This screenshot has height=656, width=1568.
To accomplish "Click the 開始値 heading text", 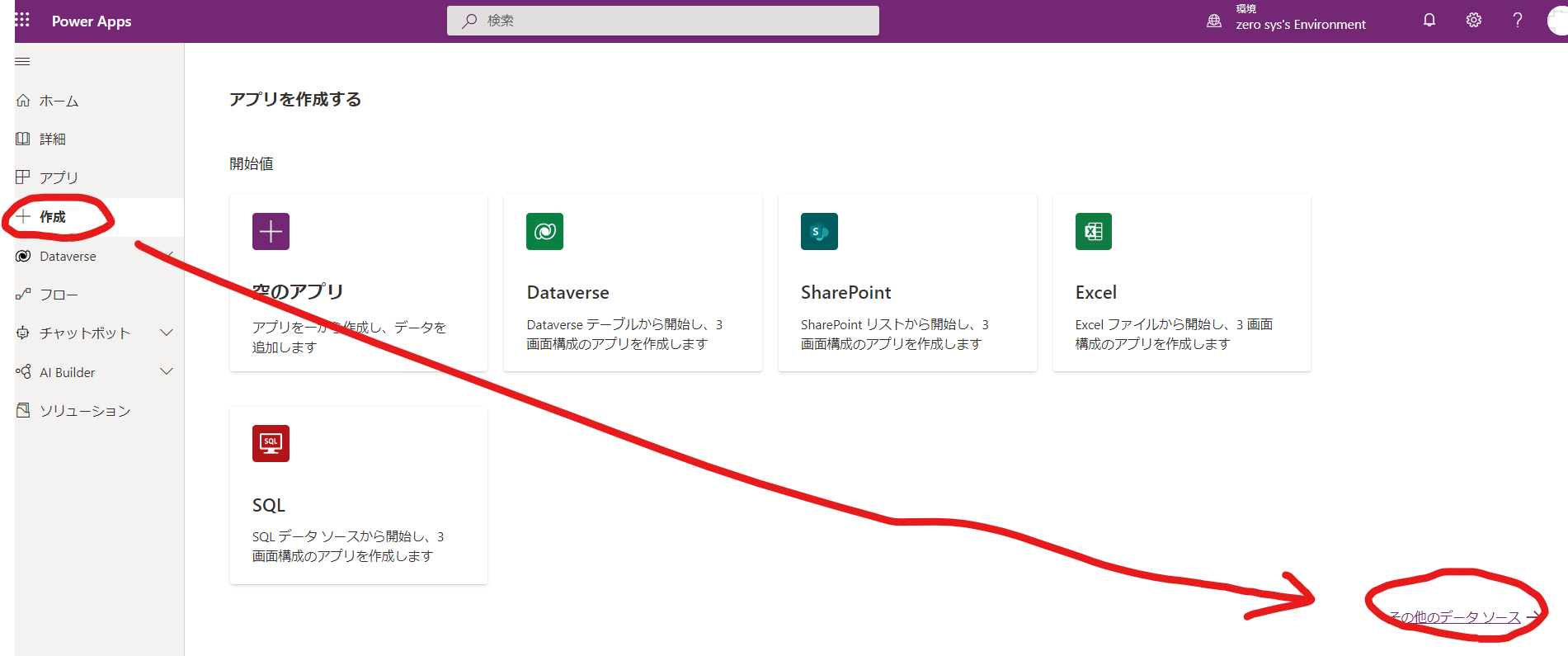I will [x=252, y=163].
